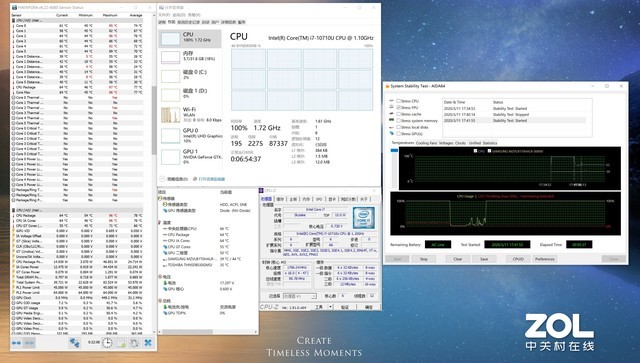
Task: Click CPUID button in AIDA64
Action: click(518, 259)
